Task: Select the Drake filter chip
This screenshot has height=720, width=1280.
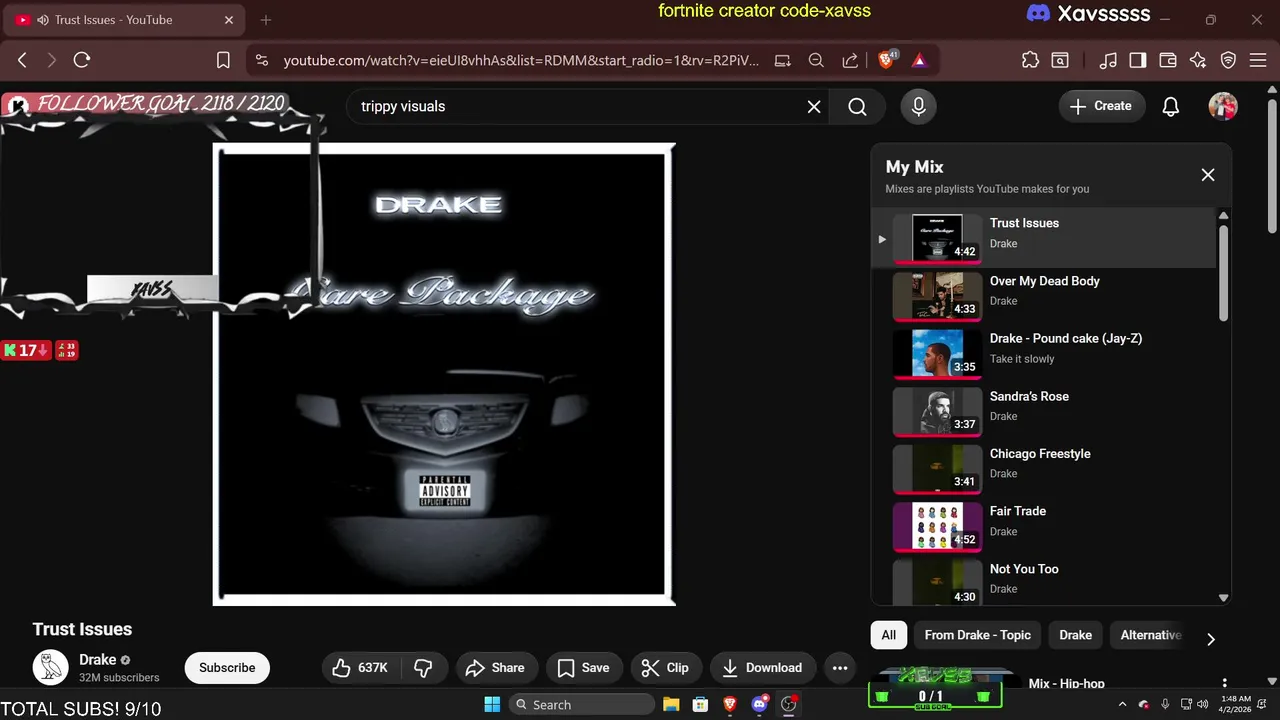Action: point(1076,635)
